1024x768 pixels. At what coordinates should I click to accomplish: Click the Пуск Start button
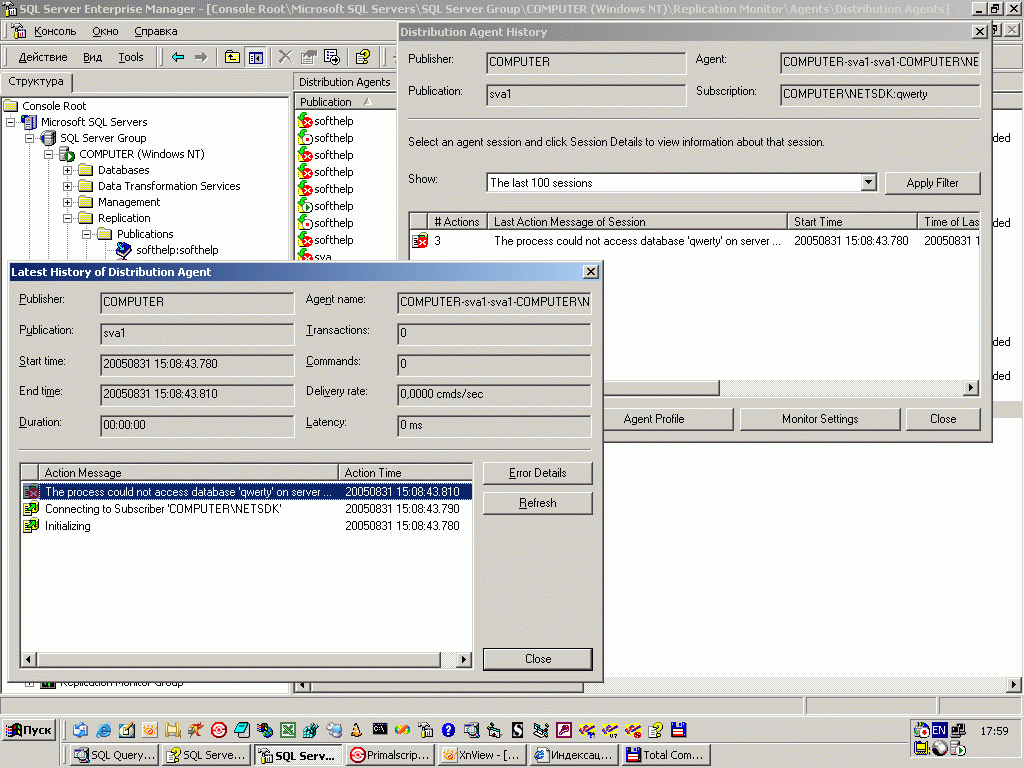pyautogui.click(x=29, y=730)
